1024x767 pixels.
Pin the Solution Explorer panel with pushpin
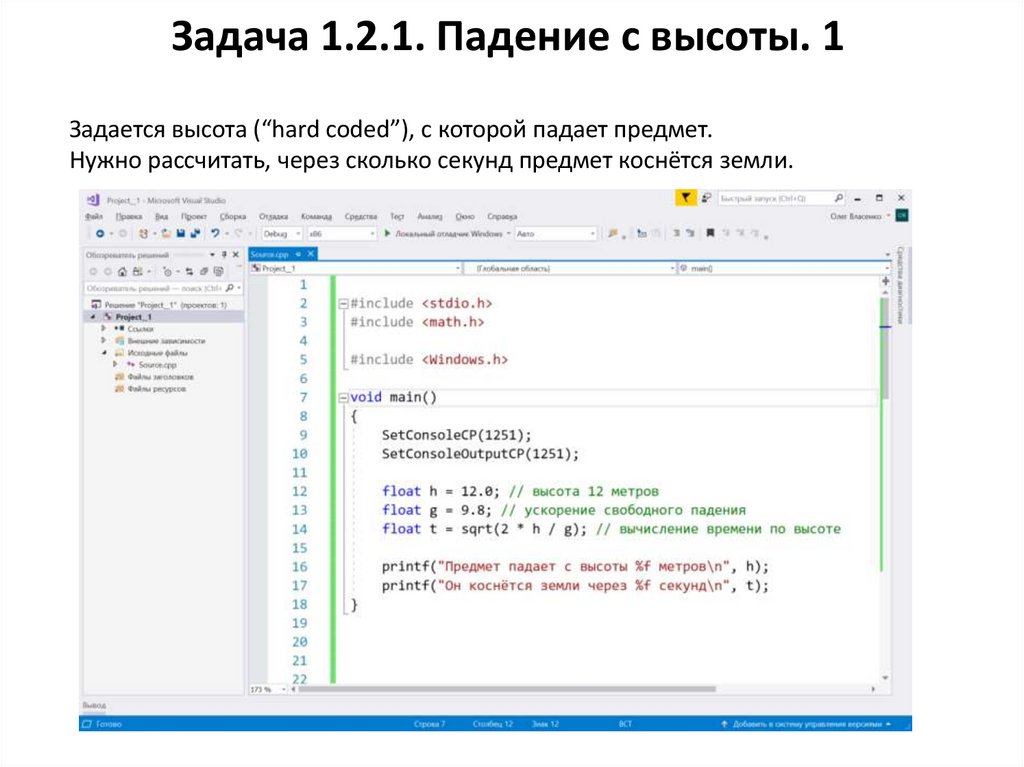tap(224, 254)
